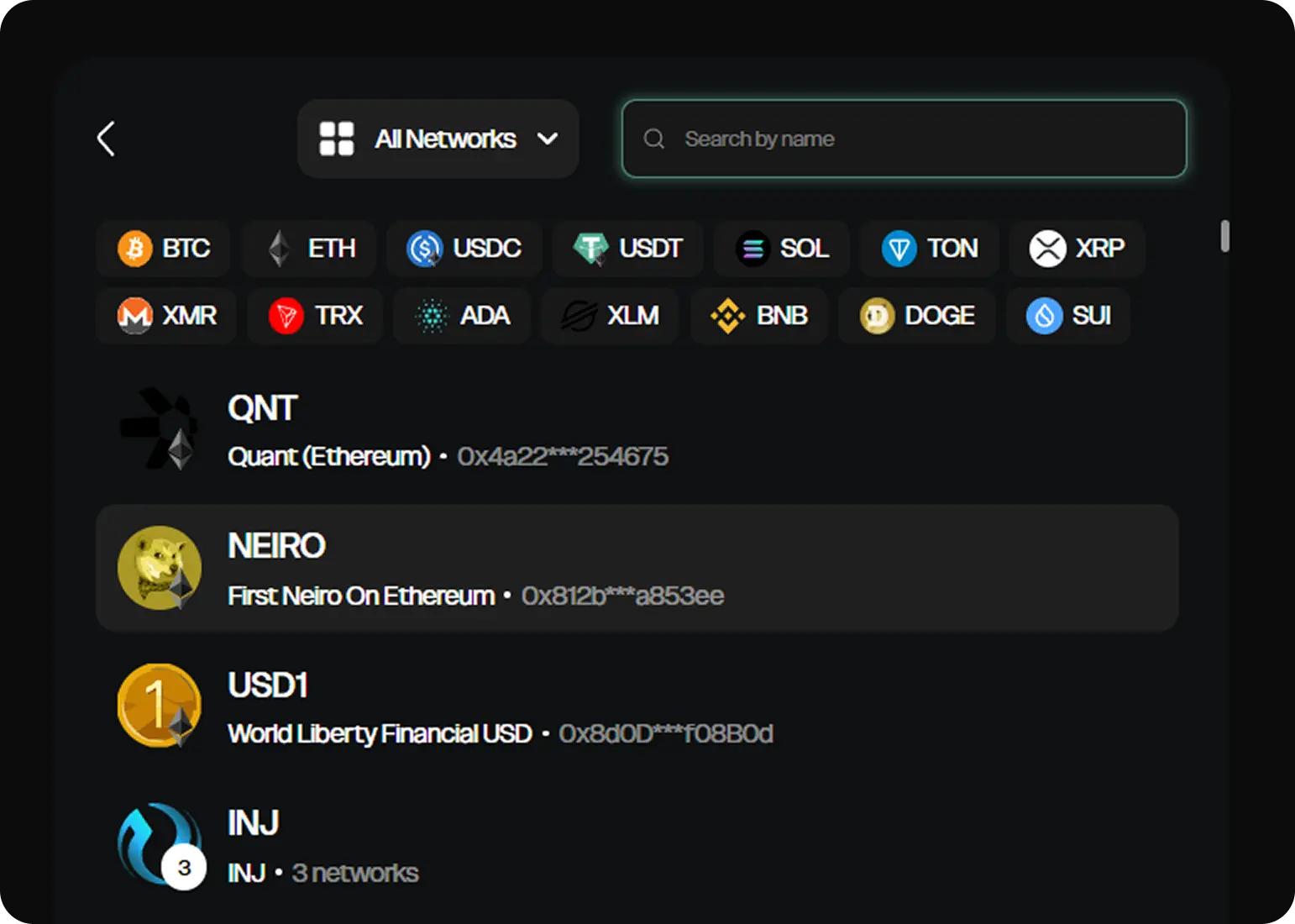Click the vertical scrollbar thumb
Image resolution: width=1295 pixels, height=924 pixels.
coord(1225,236)
